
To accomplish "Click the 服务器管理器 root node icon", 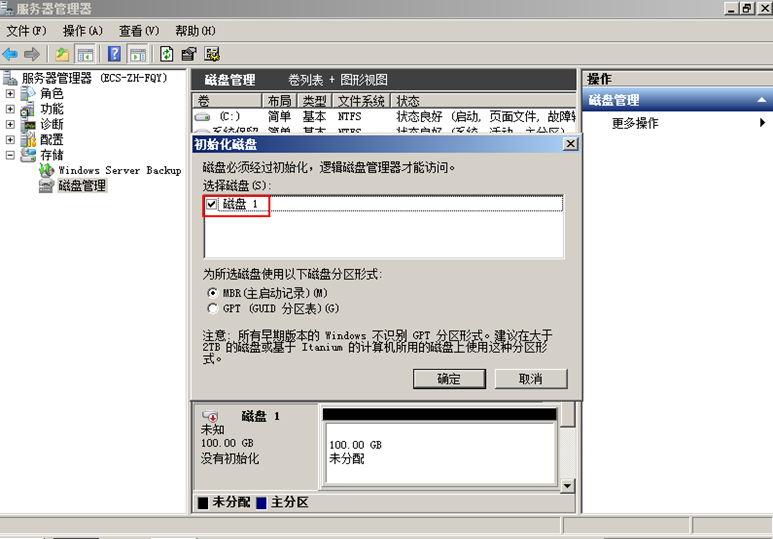I will [9, 78].
